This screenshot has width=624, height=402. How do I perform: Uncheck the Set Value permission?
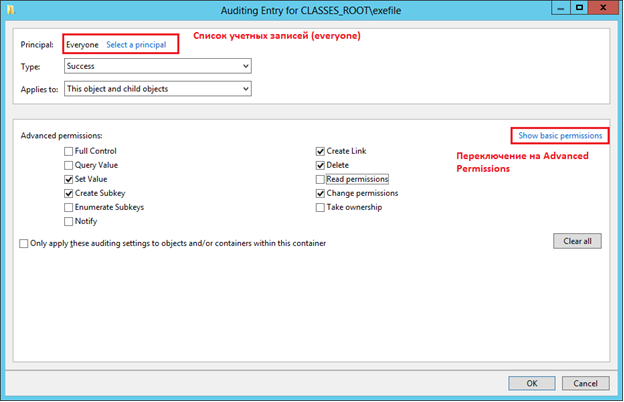(68, 179)
